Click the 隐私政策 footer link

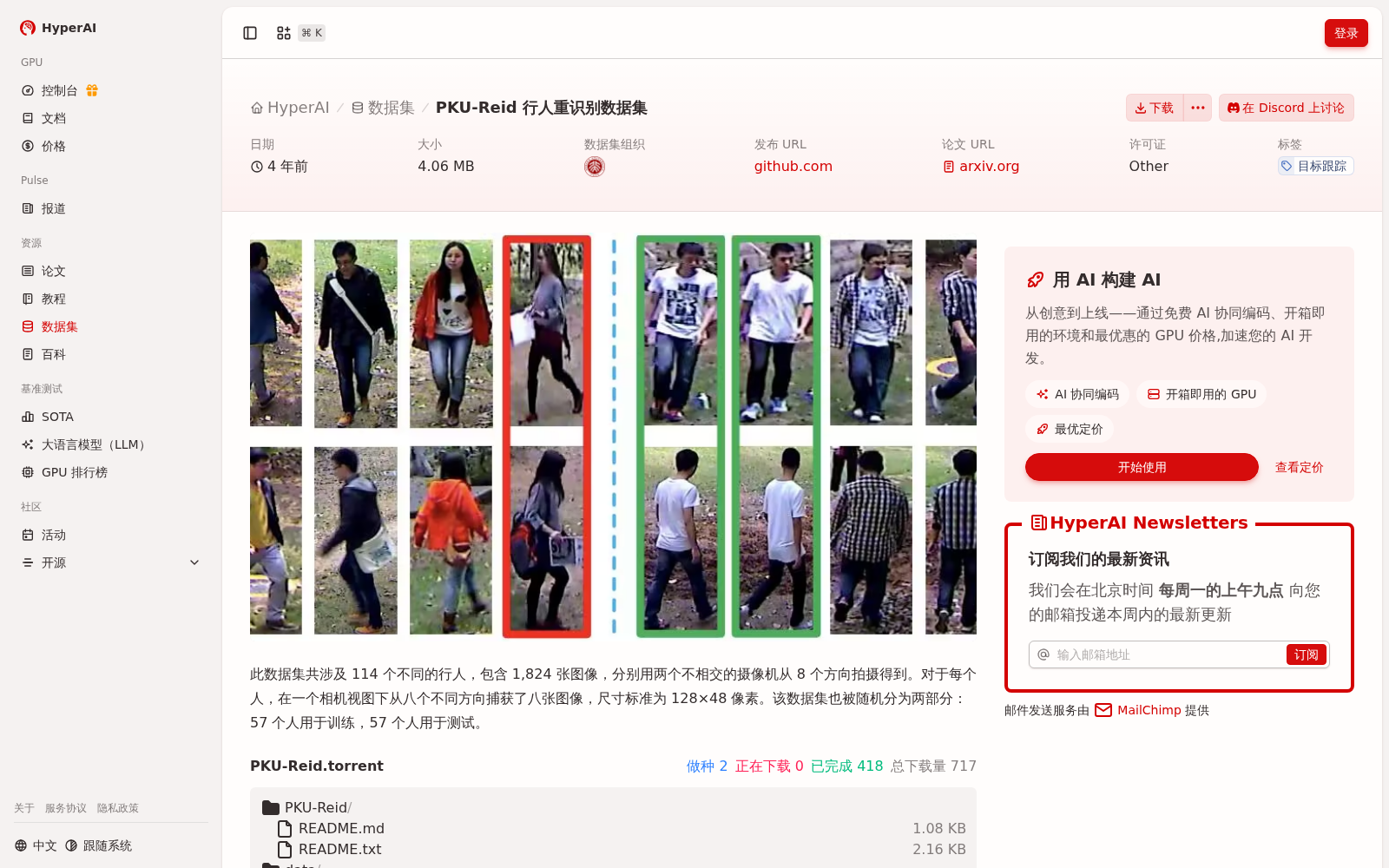tap(118, 808)
